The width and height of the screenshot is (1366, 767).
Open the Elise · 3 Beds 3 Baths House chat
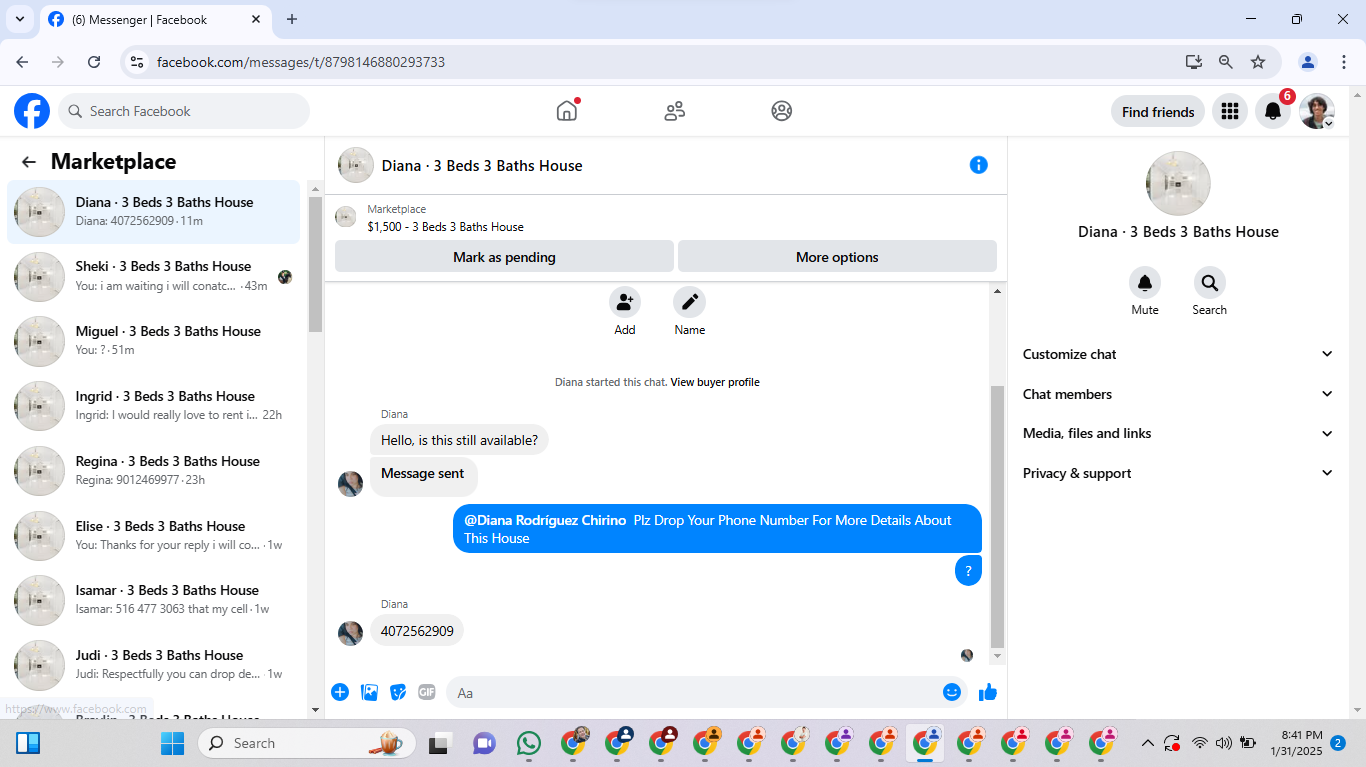154,535
